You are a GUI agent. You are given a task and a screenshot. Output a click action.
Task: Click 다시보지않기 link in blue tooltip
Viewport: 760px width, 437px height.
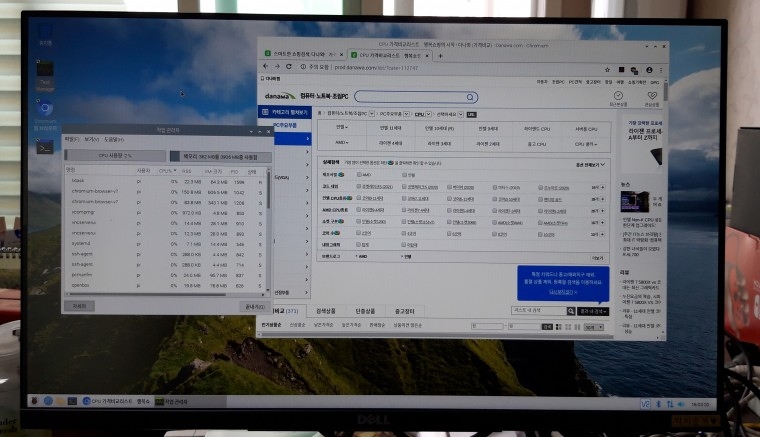tap(561, 292)
